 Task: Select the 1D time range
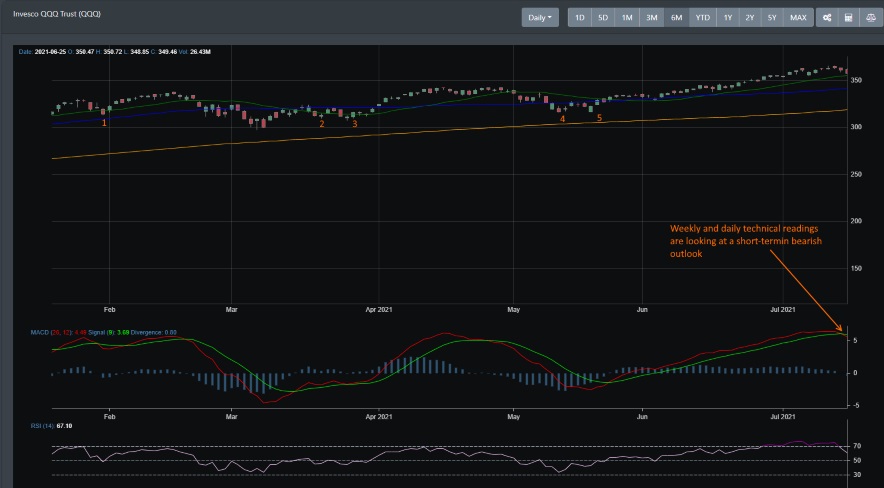tap(580, 17)
